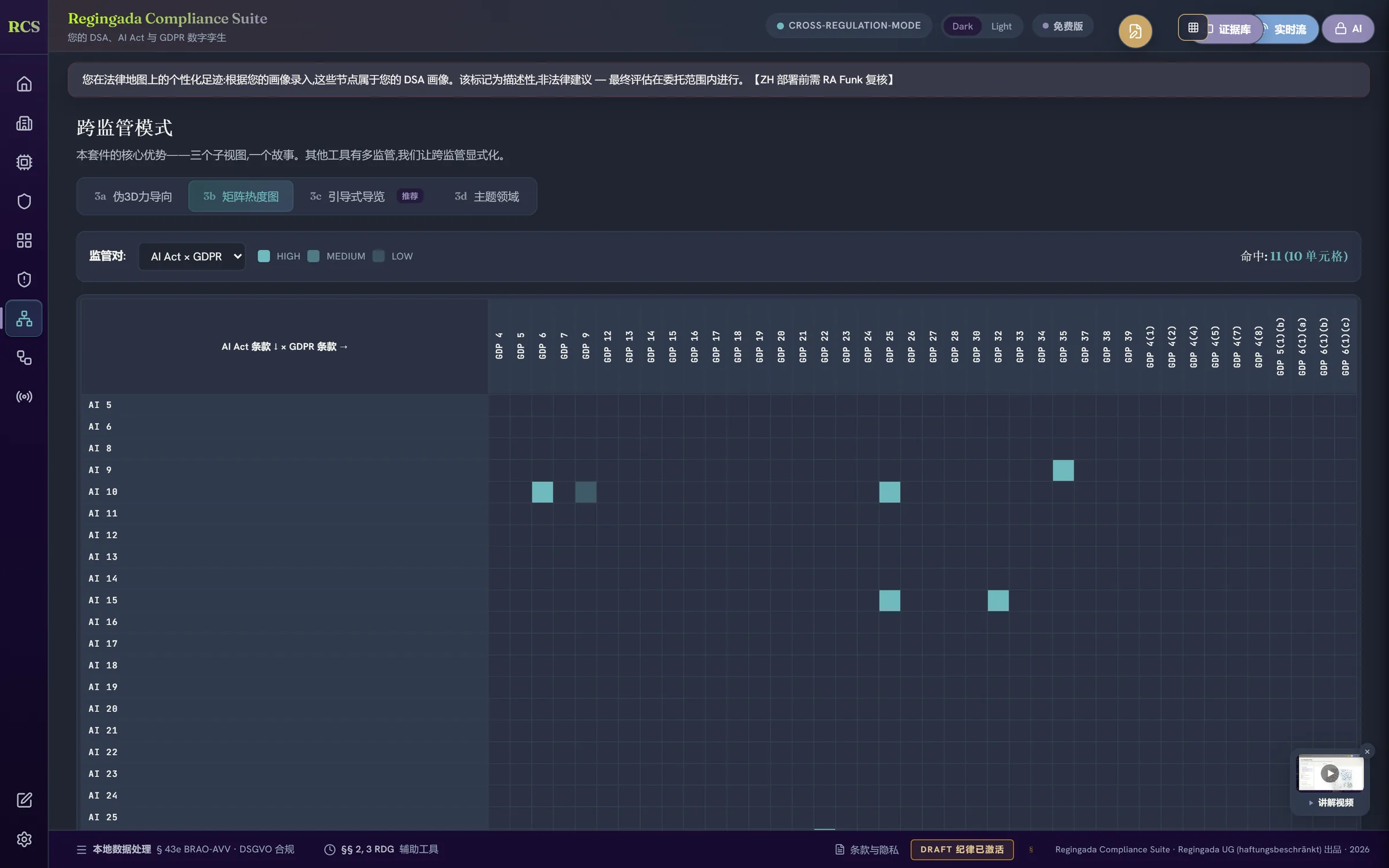The image size is (1389, 868).
Task: Click the LOW legend swatch
Action: (379, 256)
